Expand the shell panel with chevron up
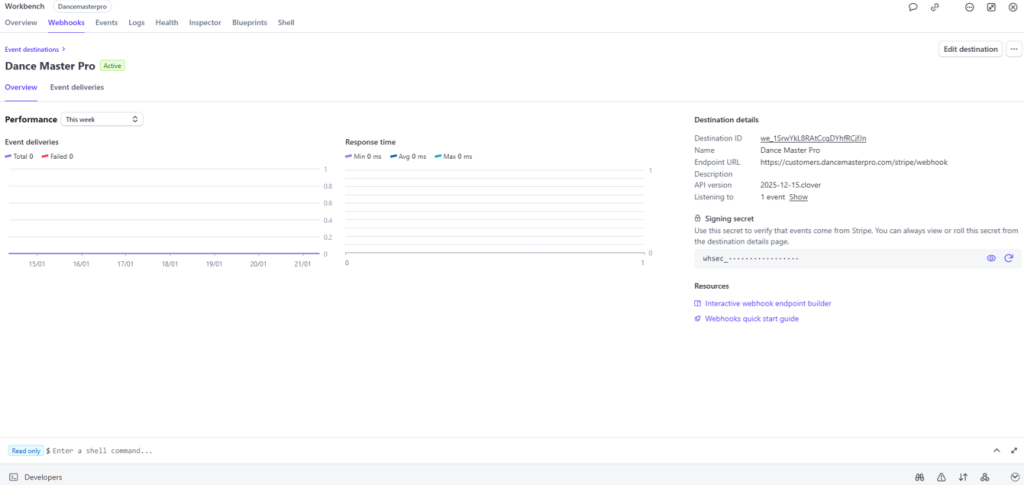This screenshot has width=1024, height=485. coord(996,451)
